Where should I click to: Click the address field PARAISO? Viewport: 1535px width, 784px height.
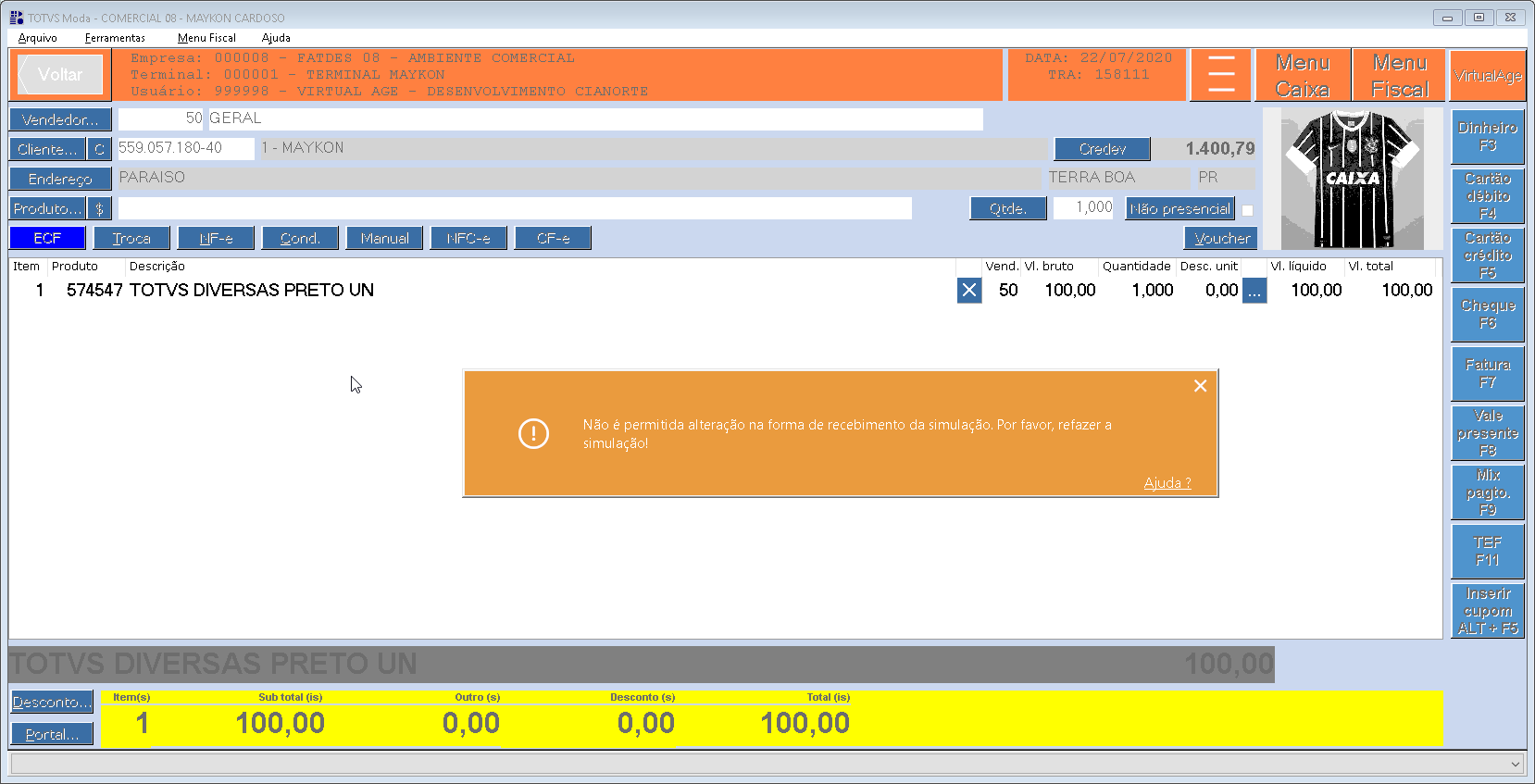(x=580, y=179)
